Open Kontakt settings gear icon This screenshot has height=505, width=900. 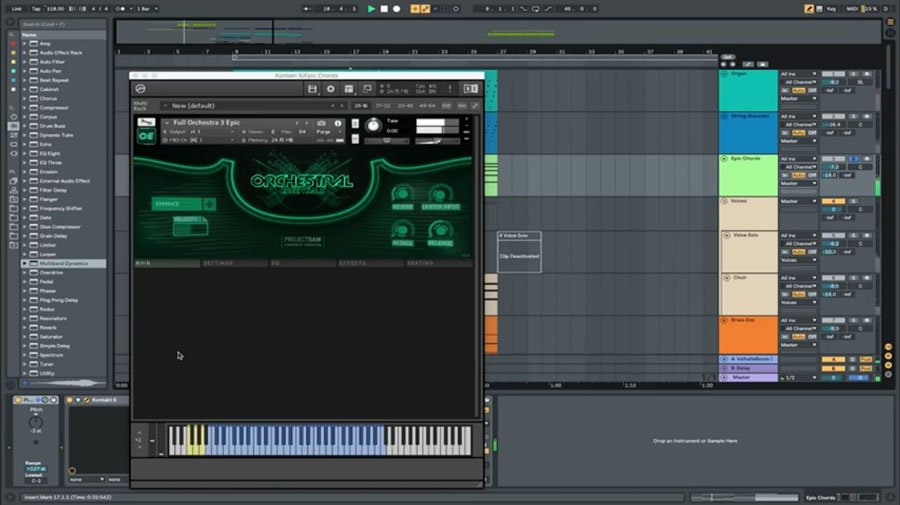(331, 89)
